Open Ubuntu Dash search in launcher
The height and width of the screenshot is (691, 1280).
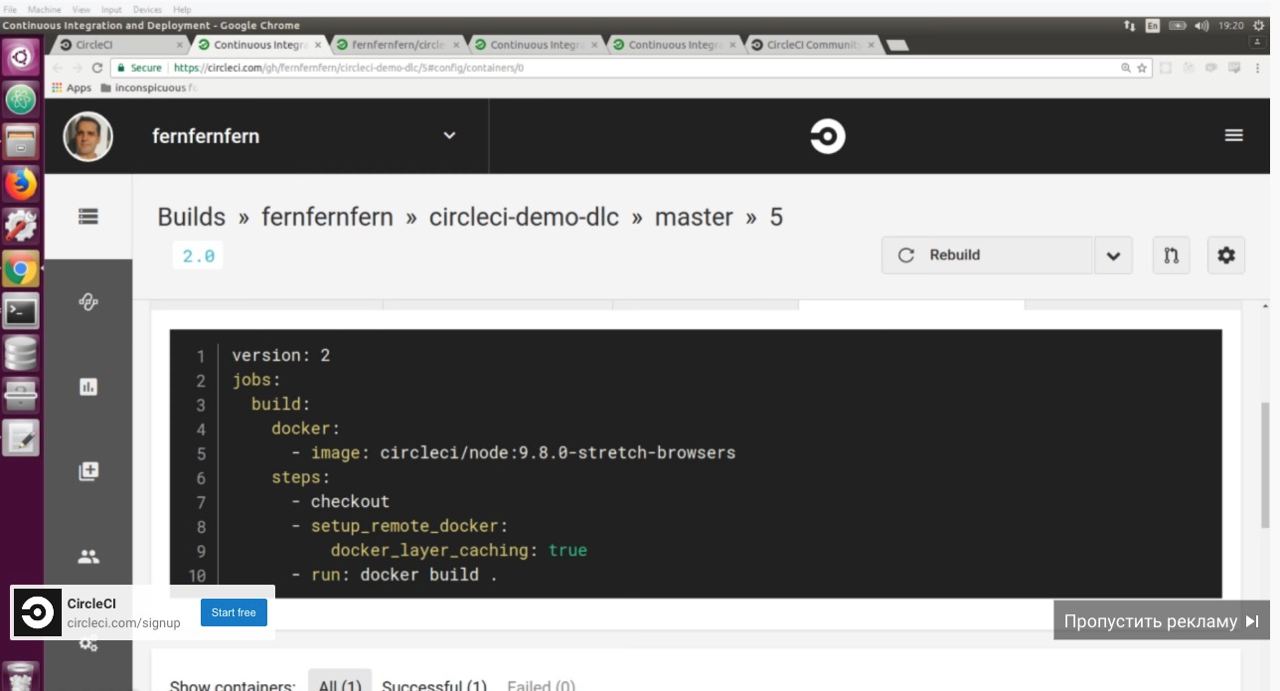(x=20, y=56)
